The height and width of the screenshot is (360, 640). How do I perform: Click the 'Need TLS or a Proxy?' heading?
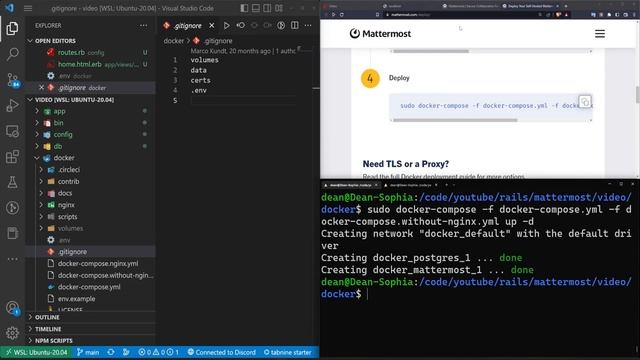(406, 164)
